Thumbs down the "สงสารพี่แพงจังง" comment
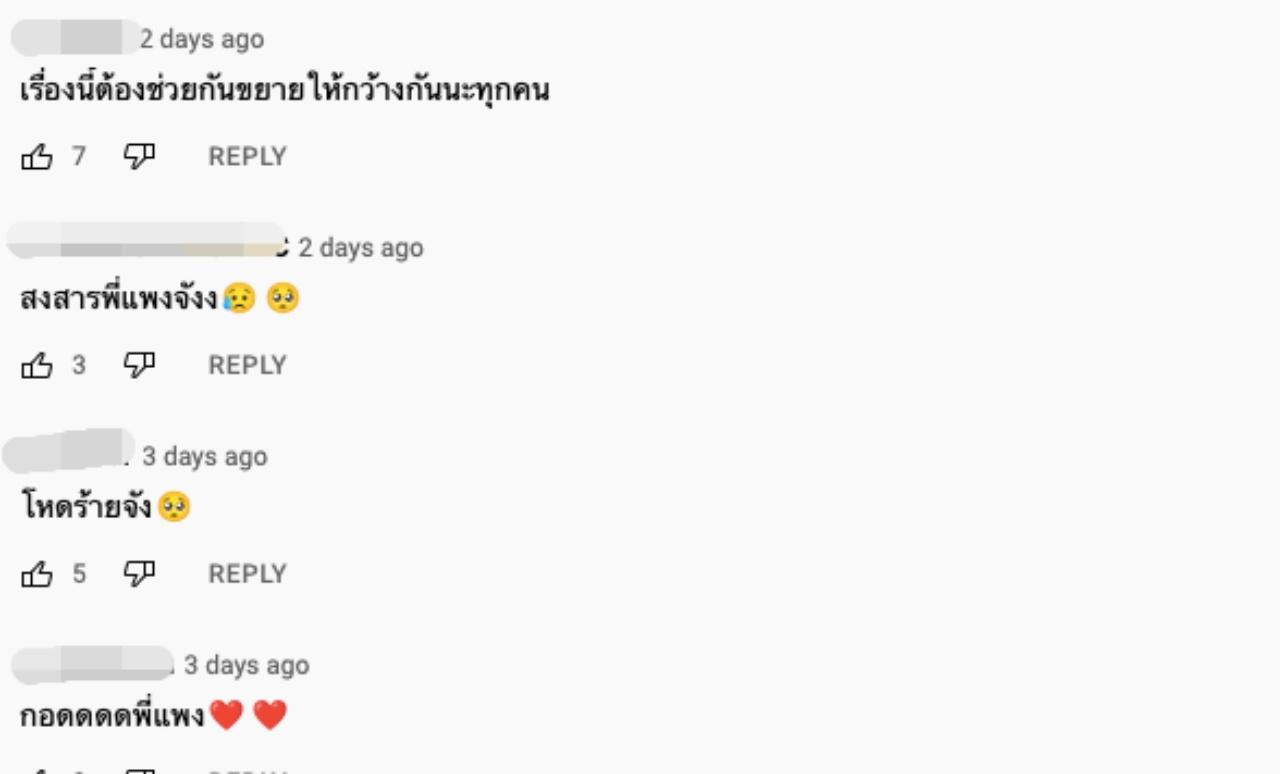Viewport: 1280px width, 774px height. point(139,365)
